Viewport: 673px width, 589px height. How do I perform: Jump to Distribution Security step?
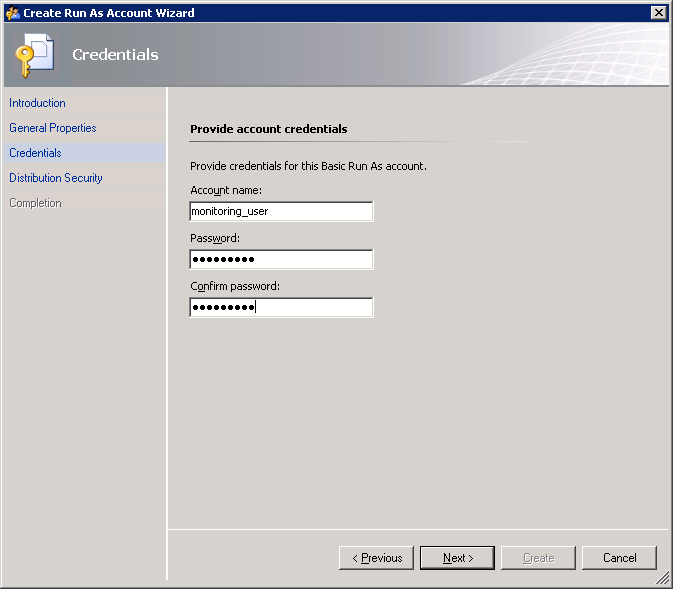click(56, 178)
